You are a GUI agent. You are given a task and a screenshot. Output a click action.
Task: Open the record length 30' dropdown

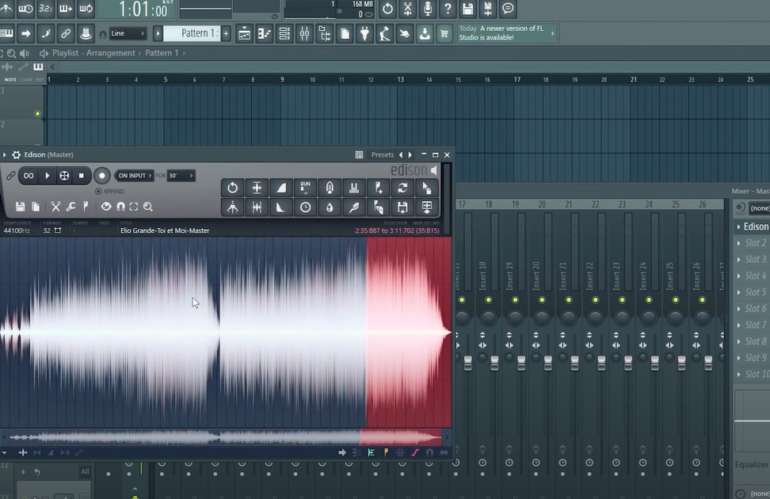point(180,175)
